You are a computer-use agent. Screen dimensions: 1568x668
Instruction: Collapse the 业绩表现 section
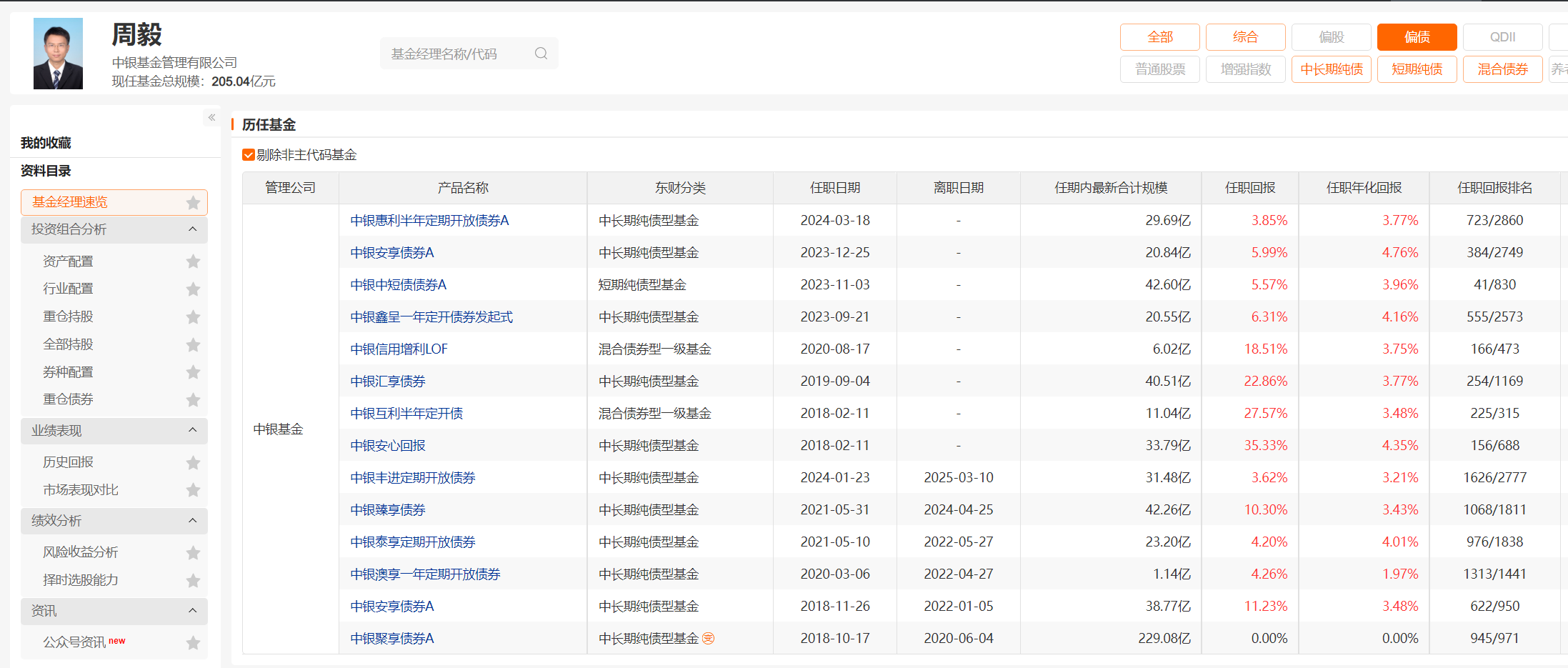(191, 430)
